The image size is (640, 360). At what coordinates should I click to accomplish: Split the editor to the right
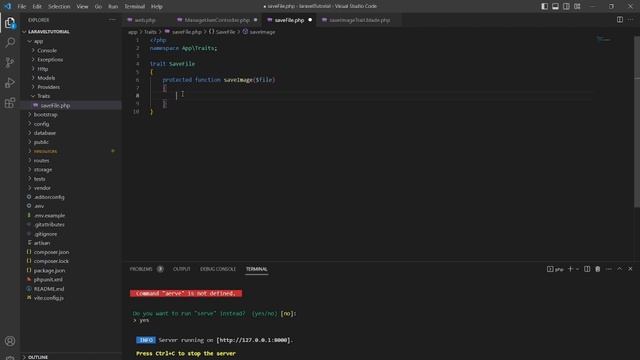click(620, 20)
